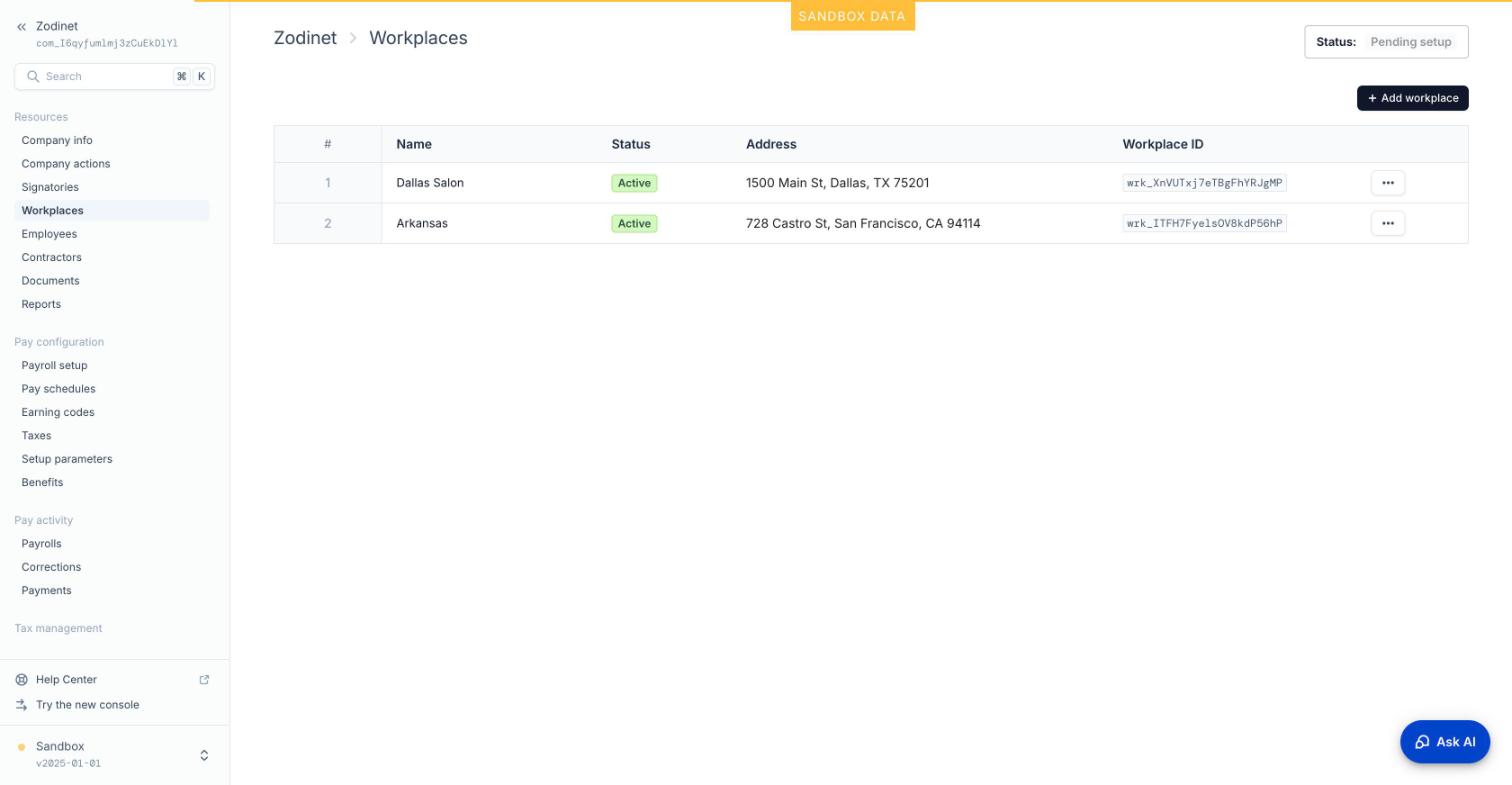Viewport: 1512px width, 785px height.
Task: Click the search magnifier icon
Action: [x=33, y=77]
